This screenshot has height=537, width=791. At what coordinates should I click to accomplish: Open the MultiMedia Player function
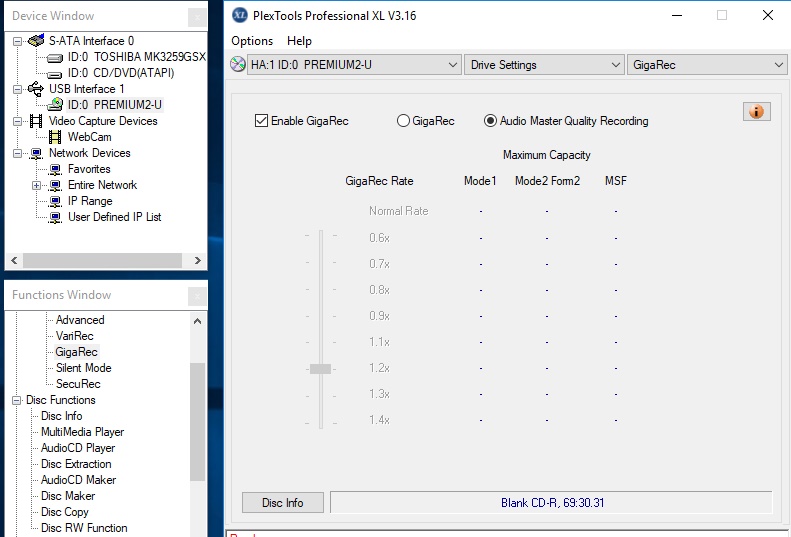tap(82, 432)
